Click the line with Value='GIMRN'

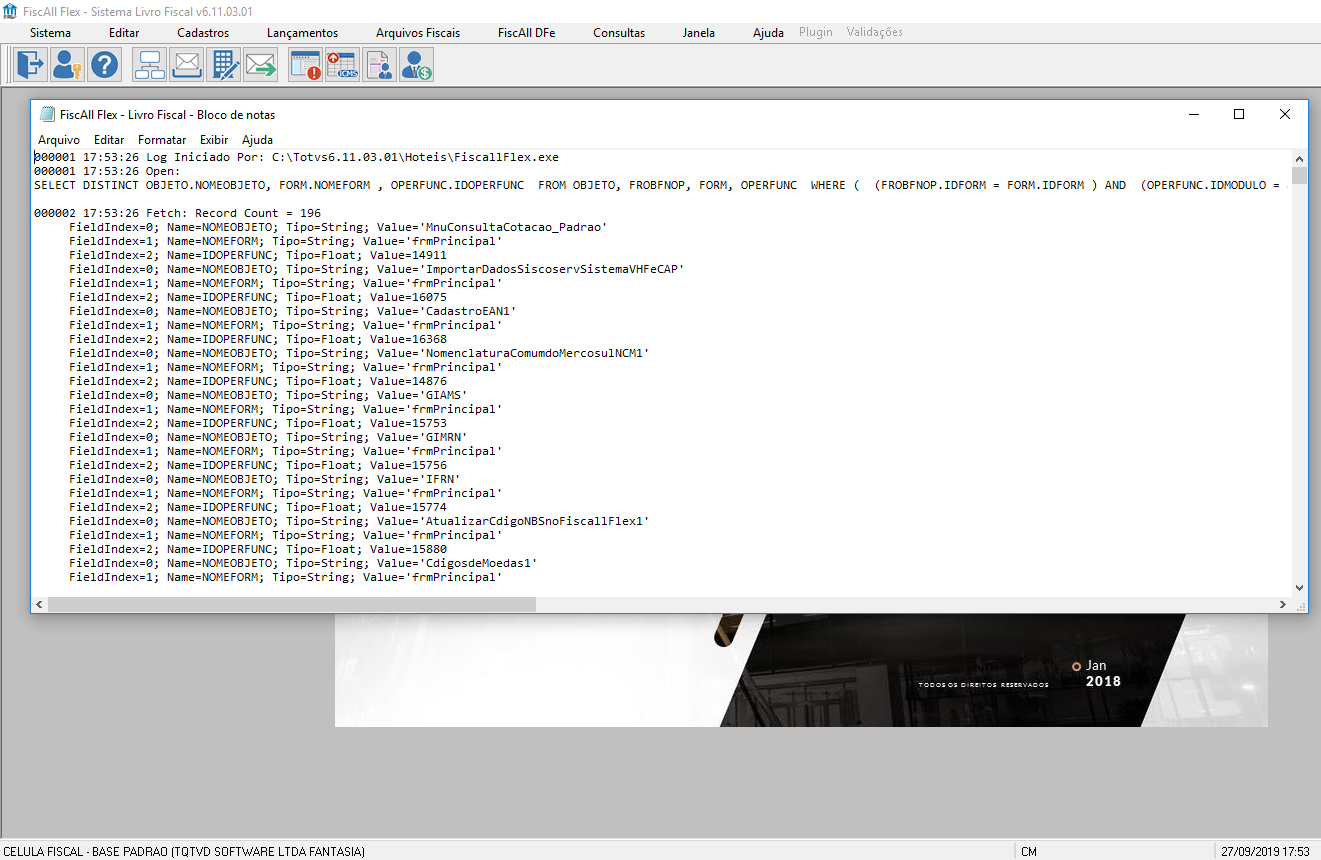268,437
